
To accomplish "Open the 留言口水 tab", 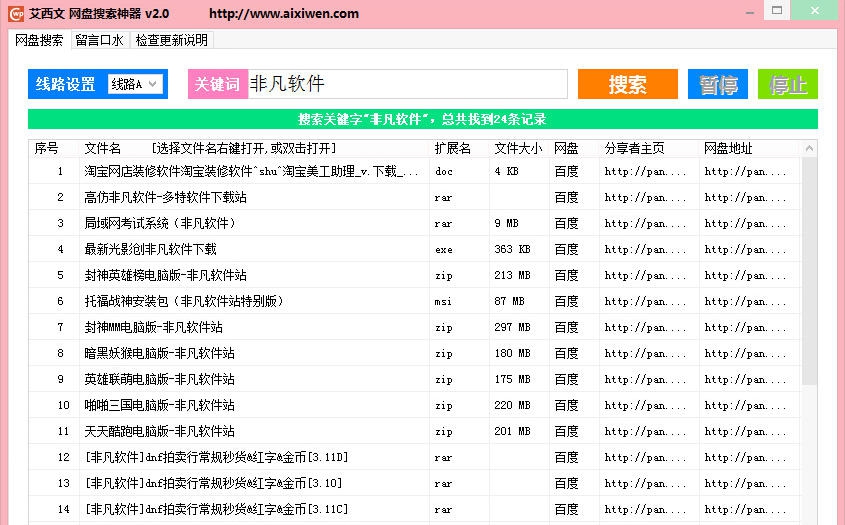I will 99,40.
